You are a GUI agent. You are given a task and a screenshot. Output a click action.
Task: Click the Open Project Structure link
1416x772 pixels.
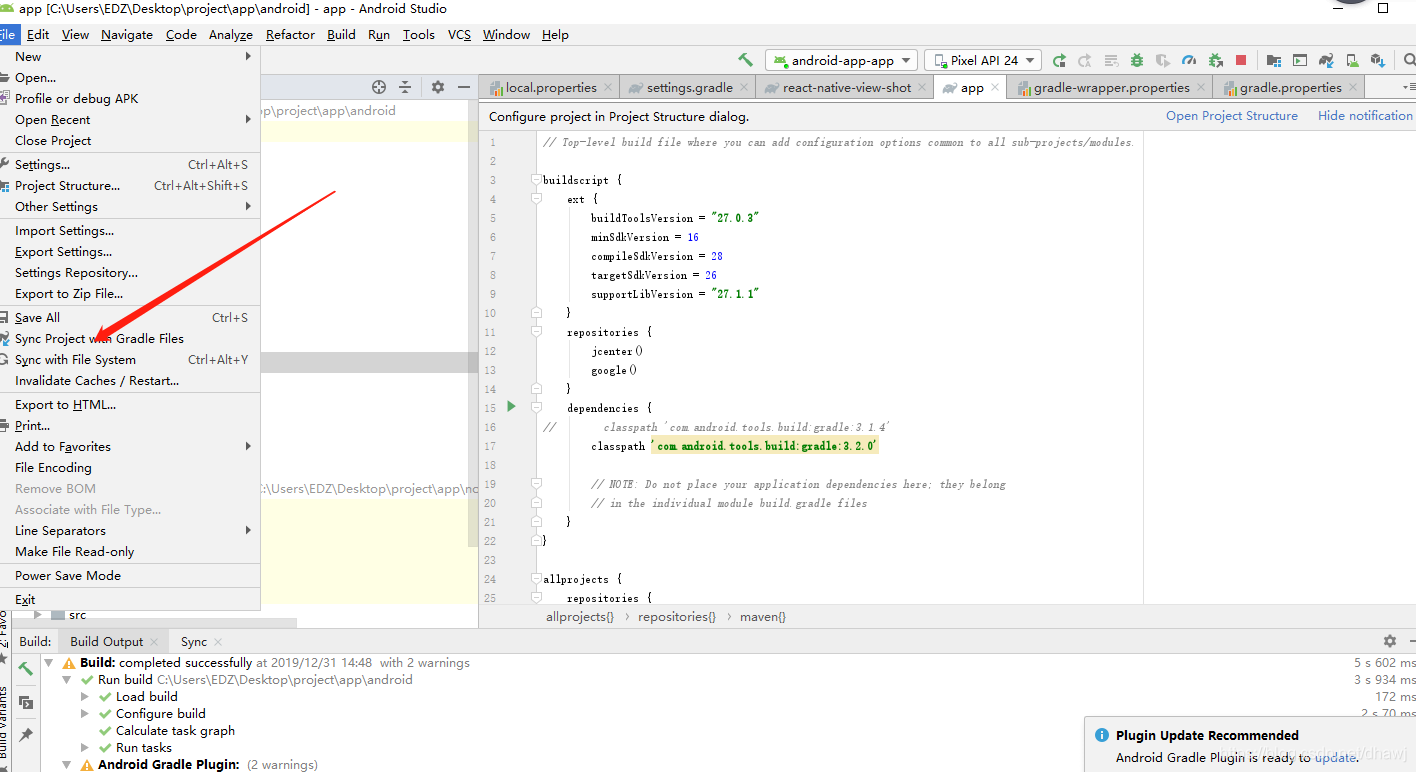pos(1232,116)
